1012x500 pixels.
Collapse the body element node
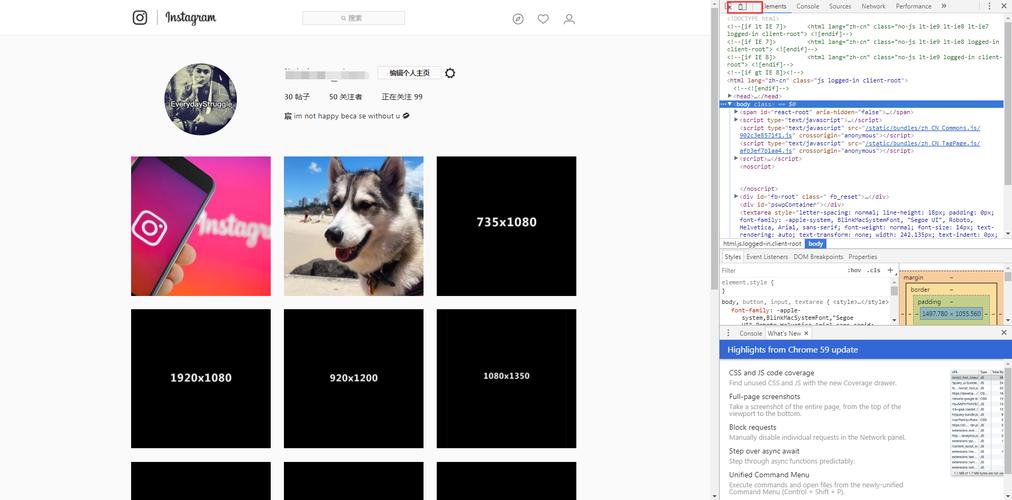[x=730, y=104]
